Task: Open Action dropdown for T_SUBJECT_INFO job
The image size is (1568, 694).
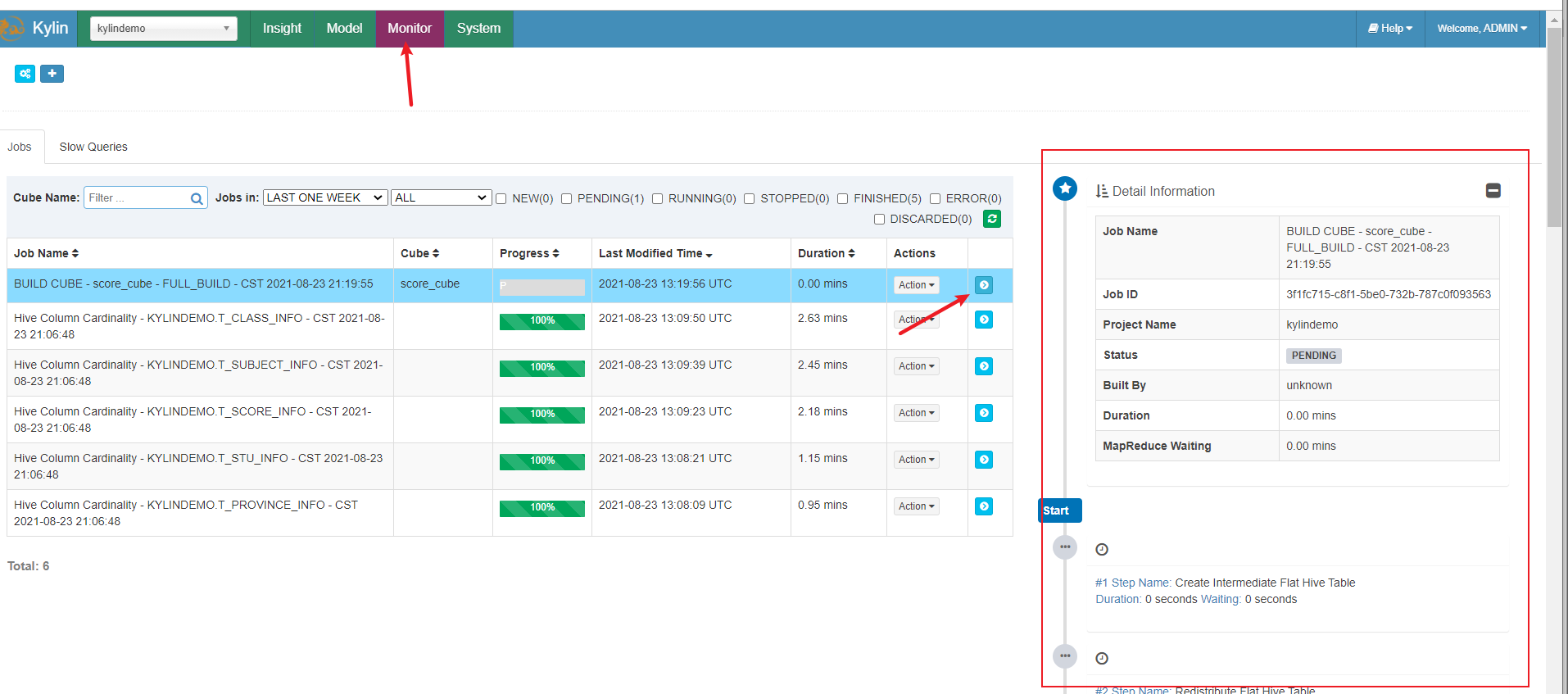Action: coord(916,366)
